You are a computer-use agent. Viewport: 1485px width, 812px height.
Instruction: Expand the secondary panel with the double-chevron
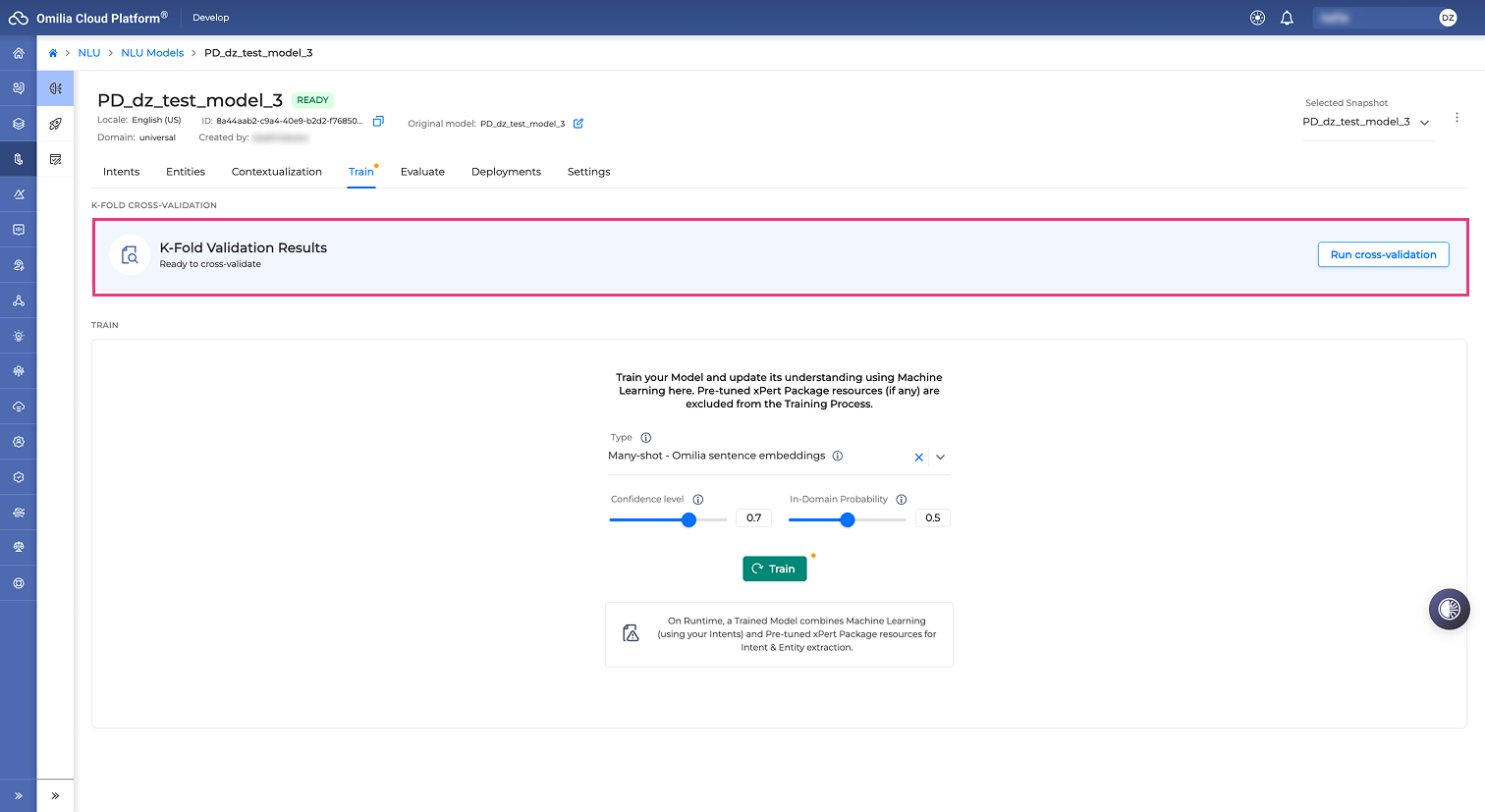pos(56,795)
